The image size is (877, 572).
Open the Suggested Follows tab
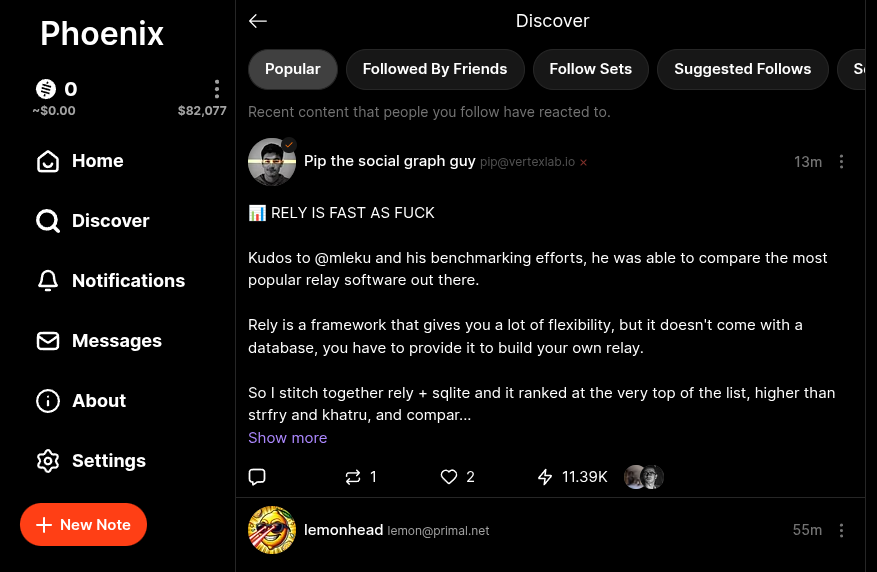click(x=742, y=69)
